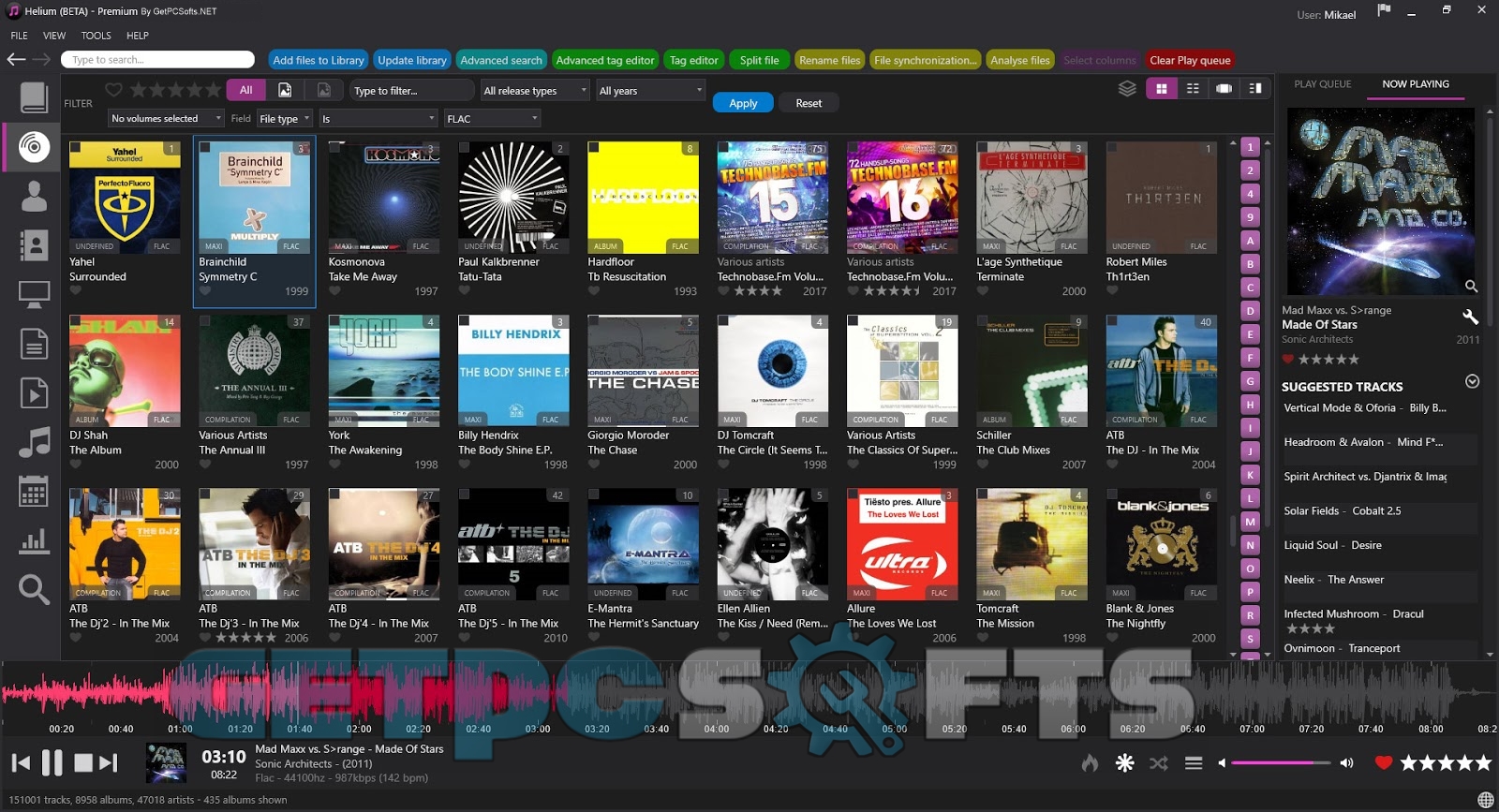Image resolution: width=1499 pixels, height=812 pixels.
Task: Open the All years dropdown
Action: [650, 91]
